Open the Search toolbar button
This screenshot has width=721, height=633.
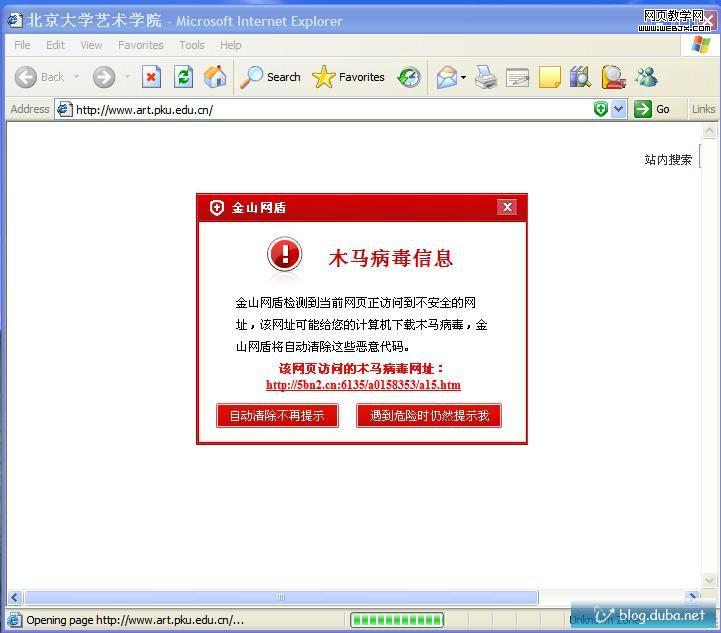tap(271, 77)
